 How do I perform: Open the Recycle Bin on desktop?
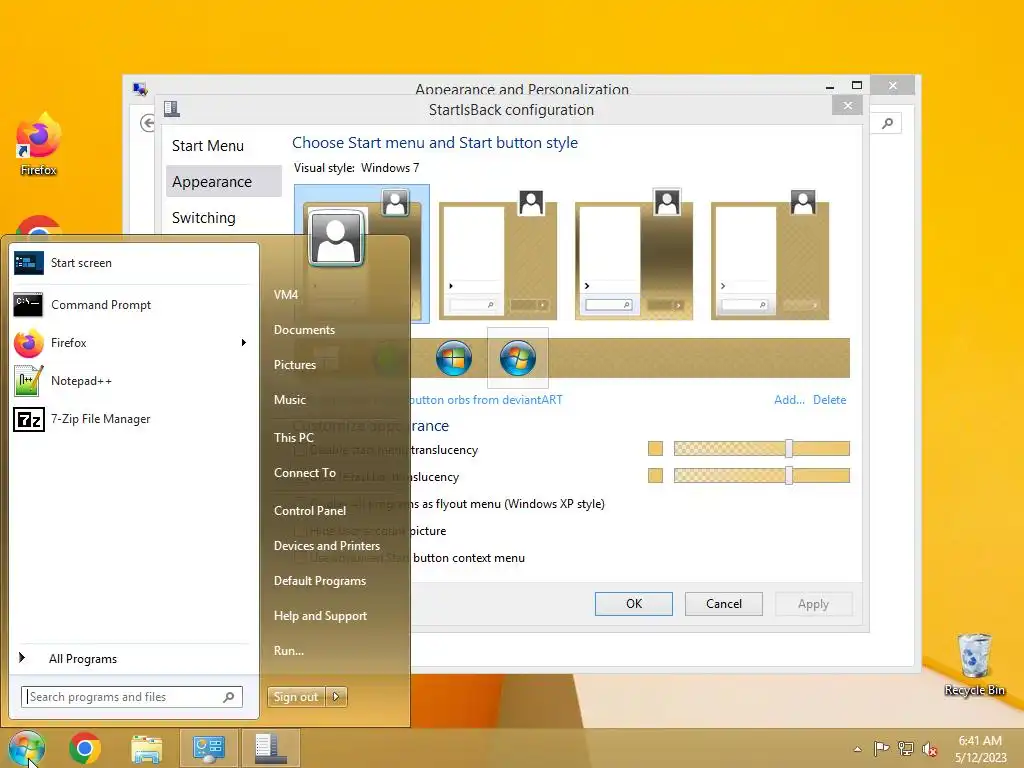click(974, 665)
